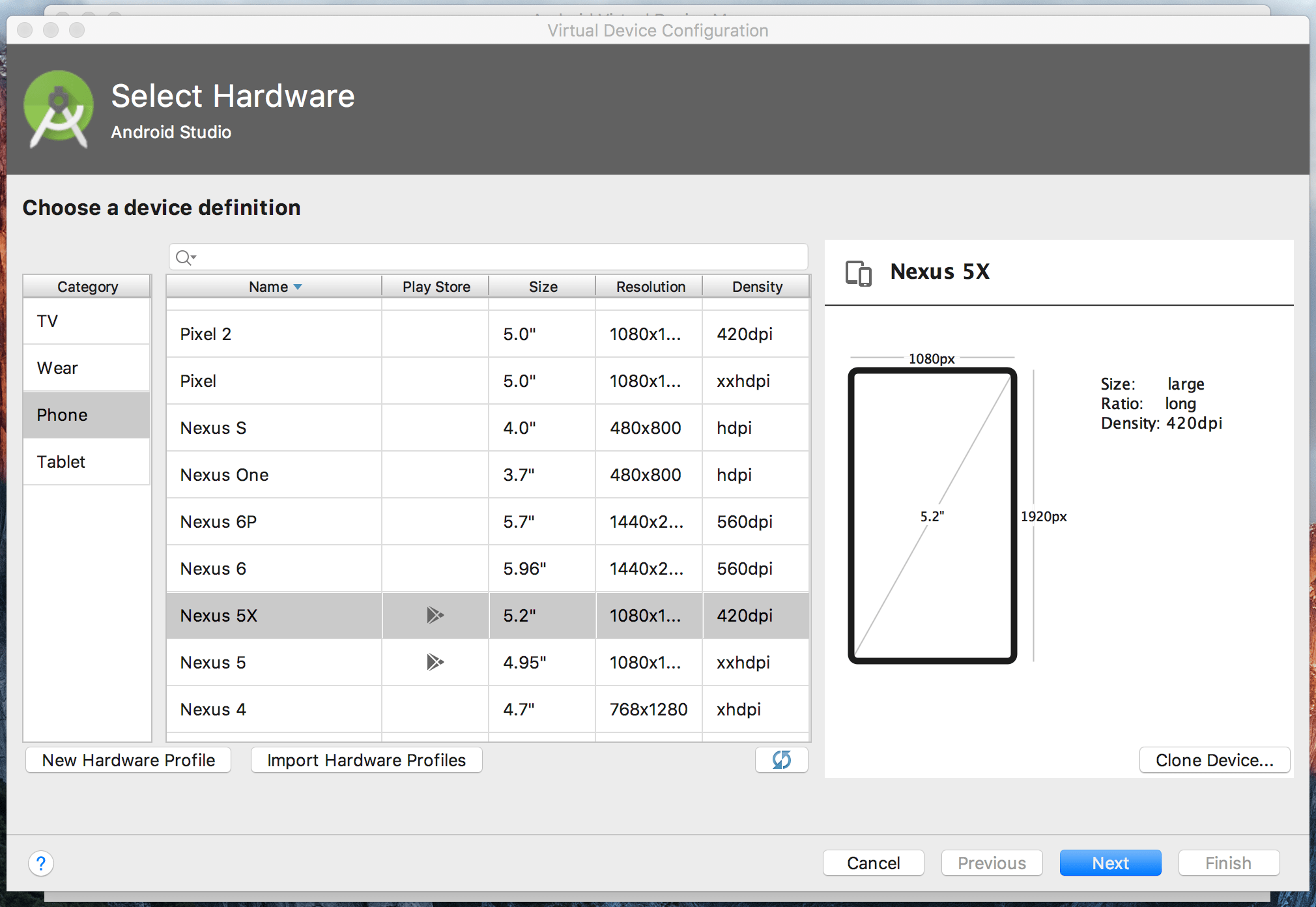Focus the device search field
Screen dimensions: 1316x907
[x=495, y=257]
